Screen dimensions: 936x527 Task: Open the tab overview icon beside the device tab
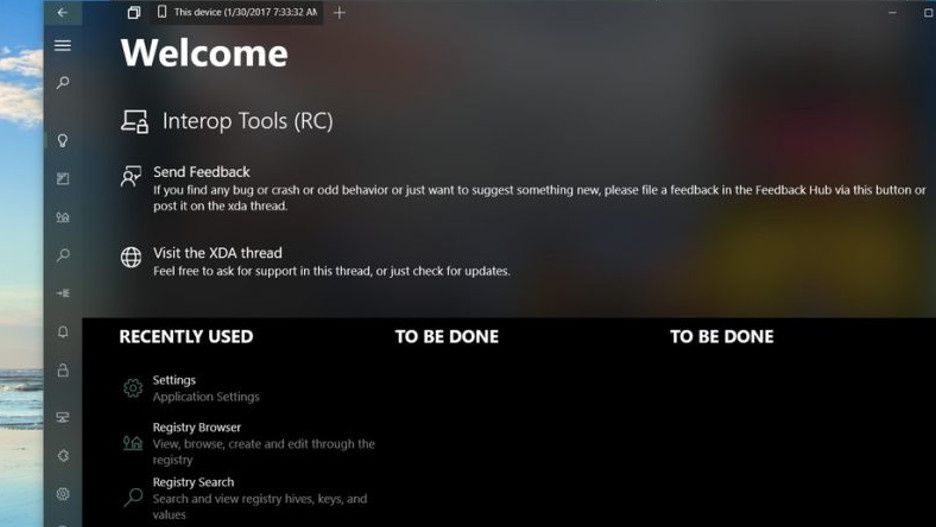(x=134, y=12)
